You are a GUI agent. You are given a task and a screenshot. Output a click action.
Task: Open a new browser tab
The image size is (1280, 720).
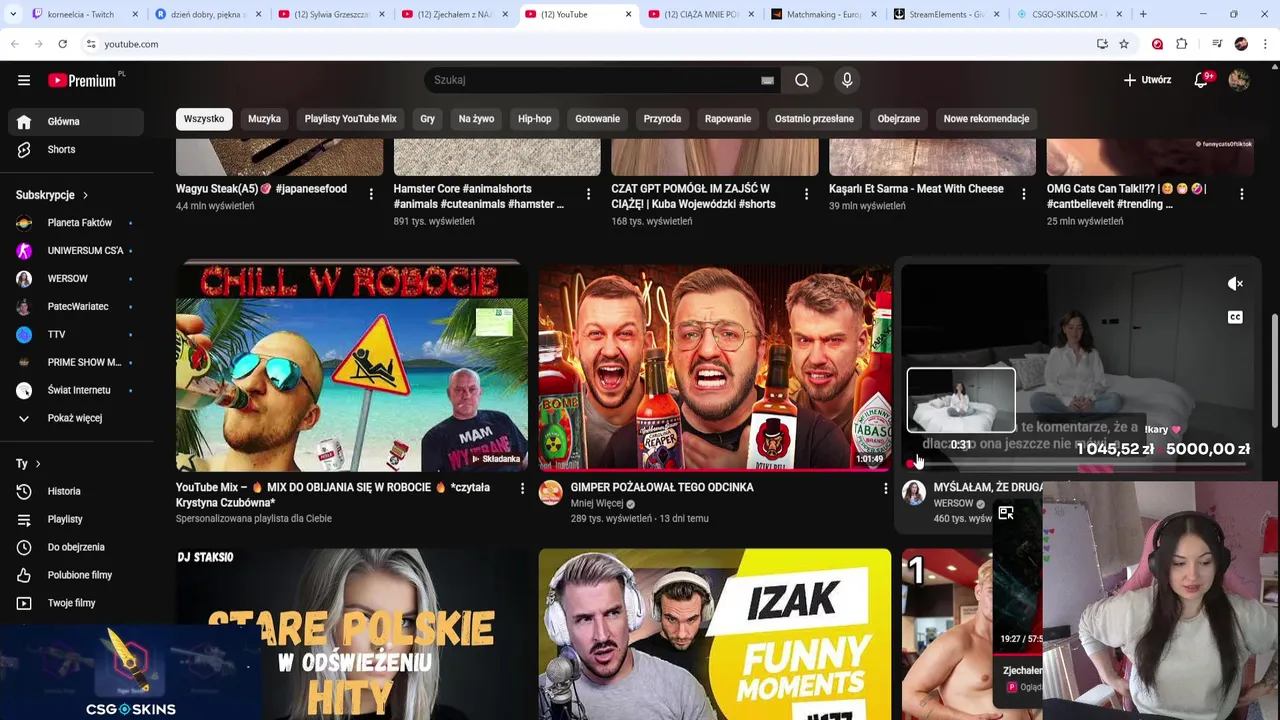(x=1143, y=14)
